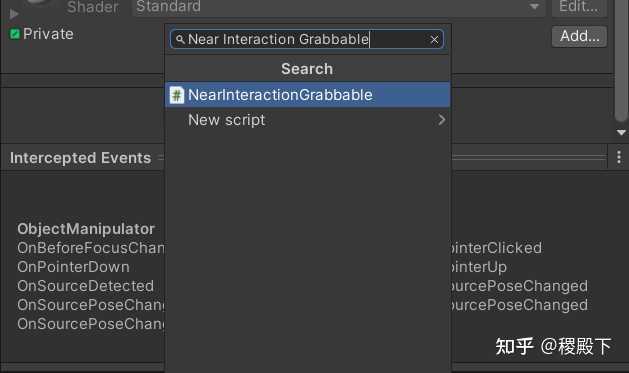Open the Shader Standard dropdown
The height and width of the screenshot is (373, 629).
coord(339,7)
